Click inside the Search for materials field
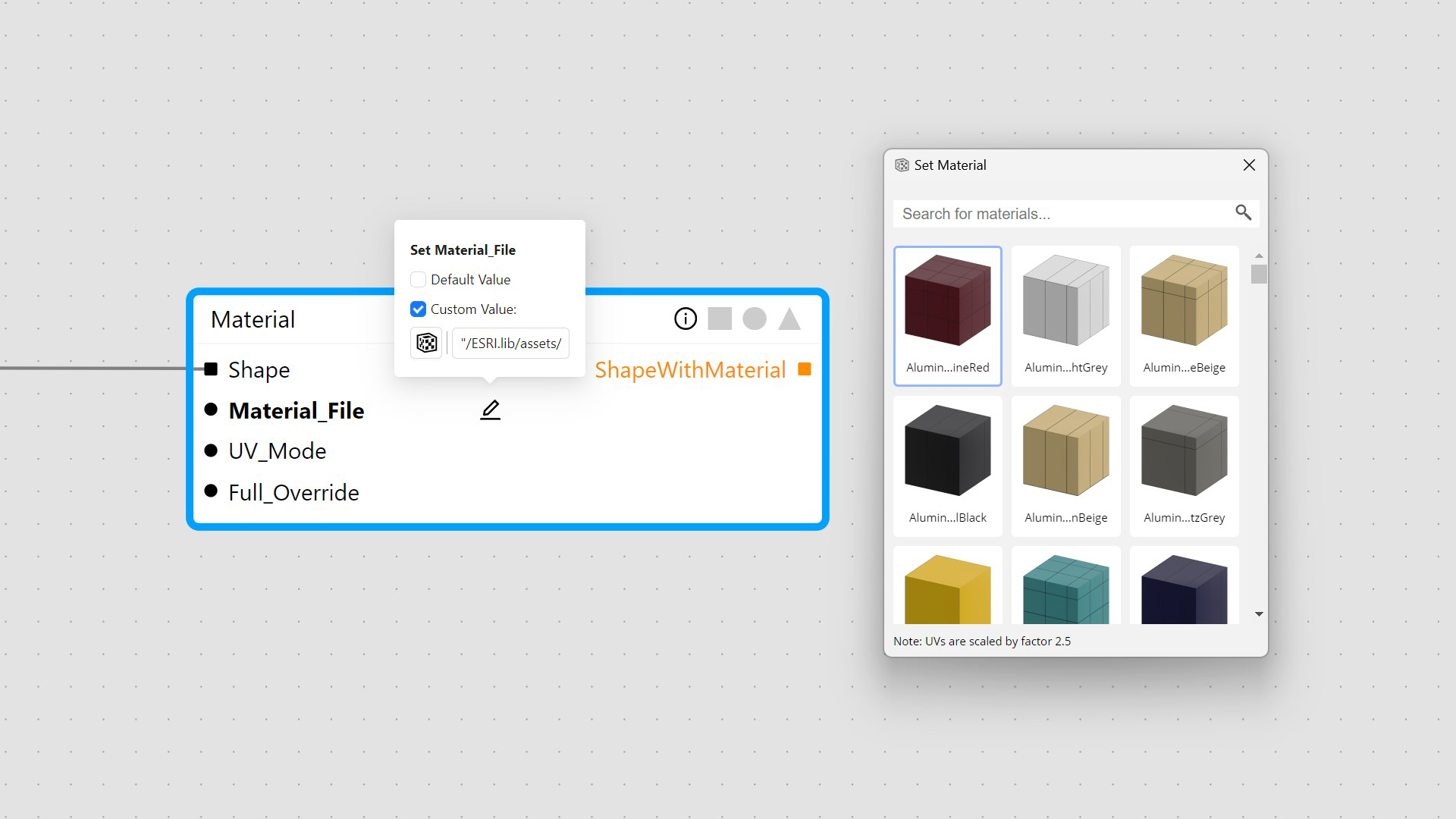 tap(1062, 213)
